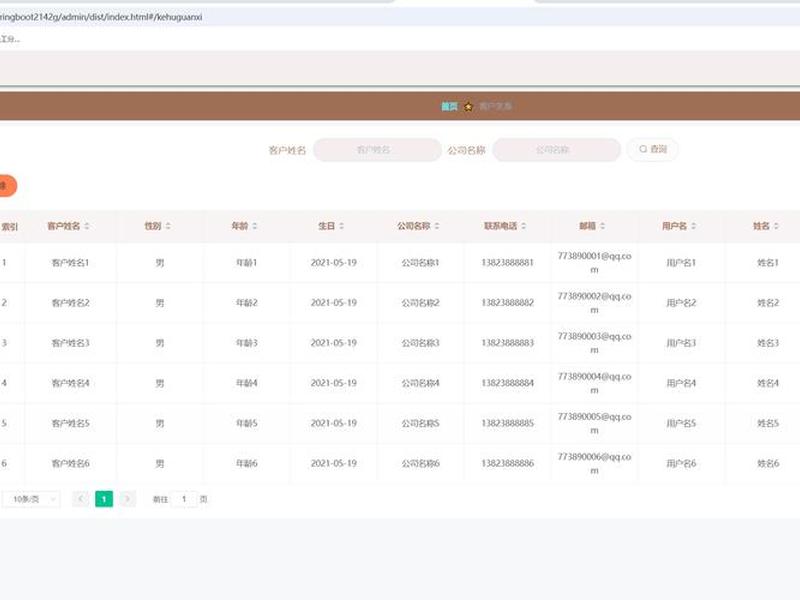Click email 773890001@qq.com
Screen dimensions: 800x600
click(594, 263)
